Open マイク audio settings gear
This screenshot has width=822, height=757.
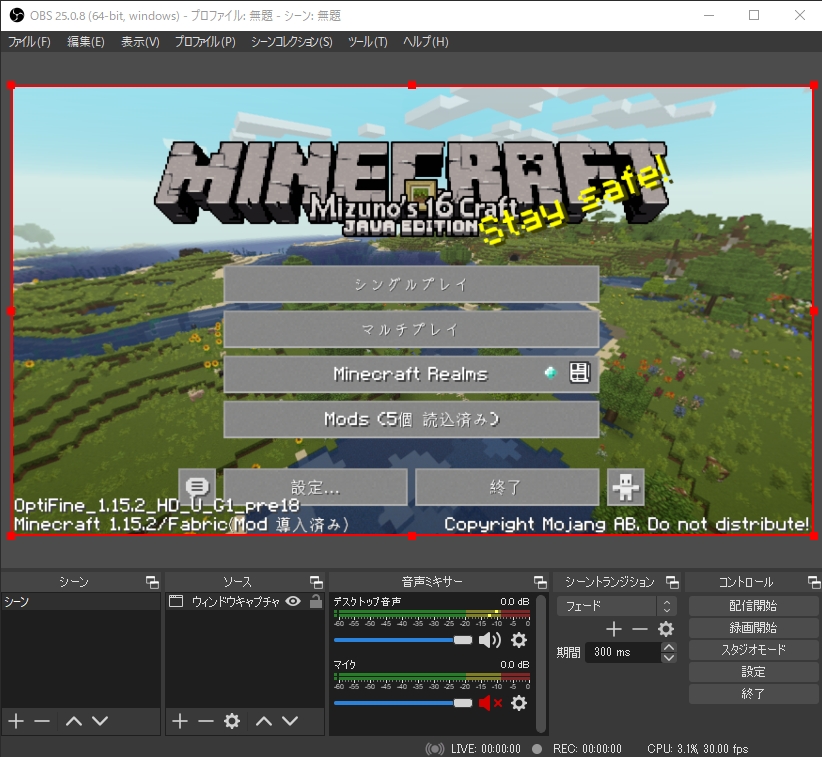pyautogui.click(x=518, y=703)
